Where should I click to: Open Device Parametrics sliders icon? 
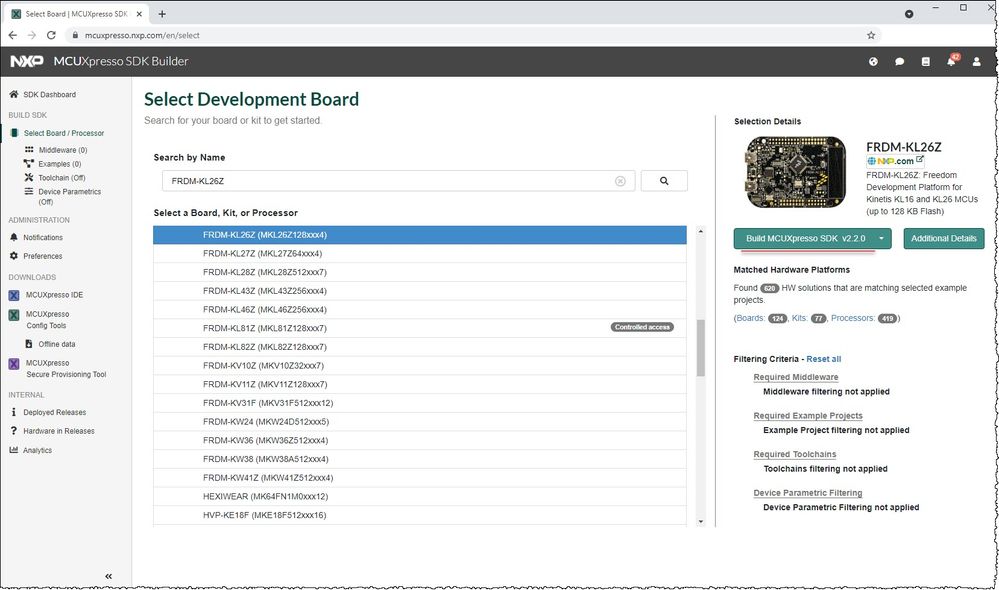[29, 191]
